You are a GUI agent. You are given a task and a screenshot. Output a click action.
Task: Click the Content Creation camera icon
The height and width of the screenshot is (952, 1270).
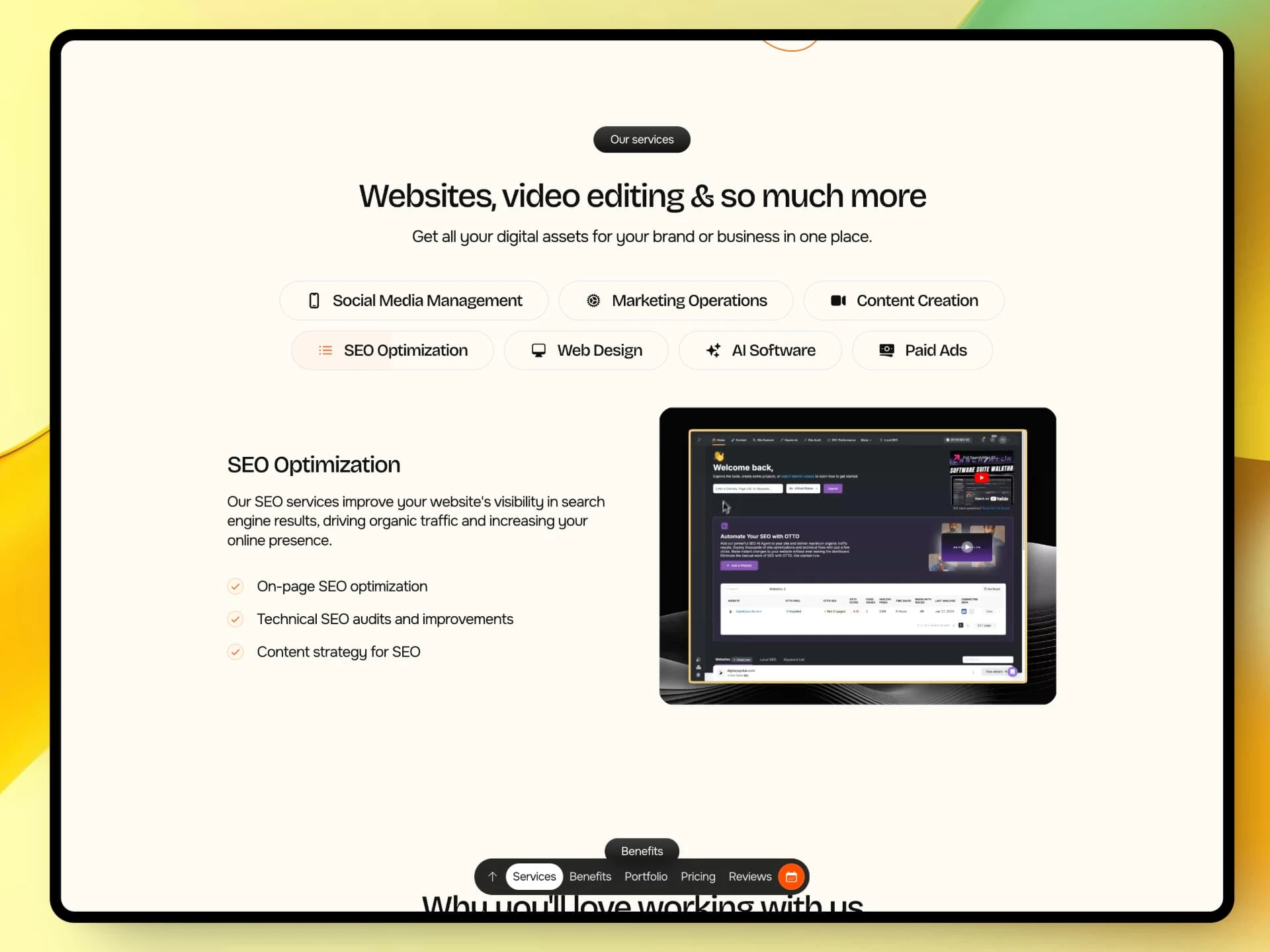[x=839, y=300]
